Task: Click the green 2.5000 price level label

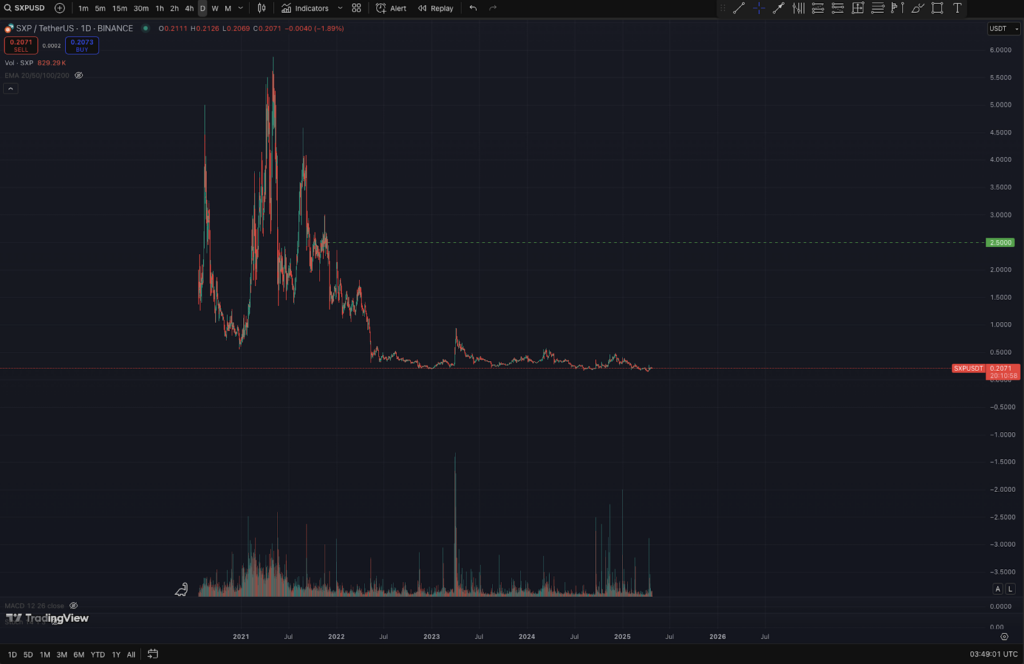Action: coord(1001,242)
